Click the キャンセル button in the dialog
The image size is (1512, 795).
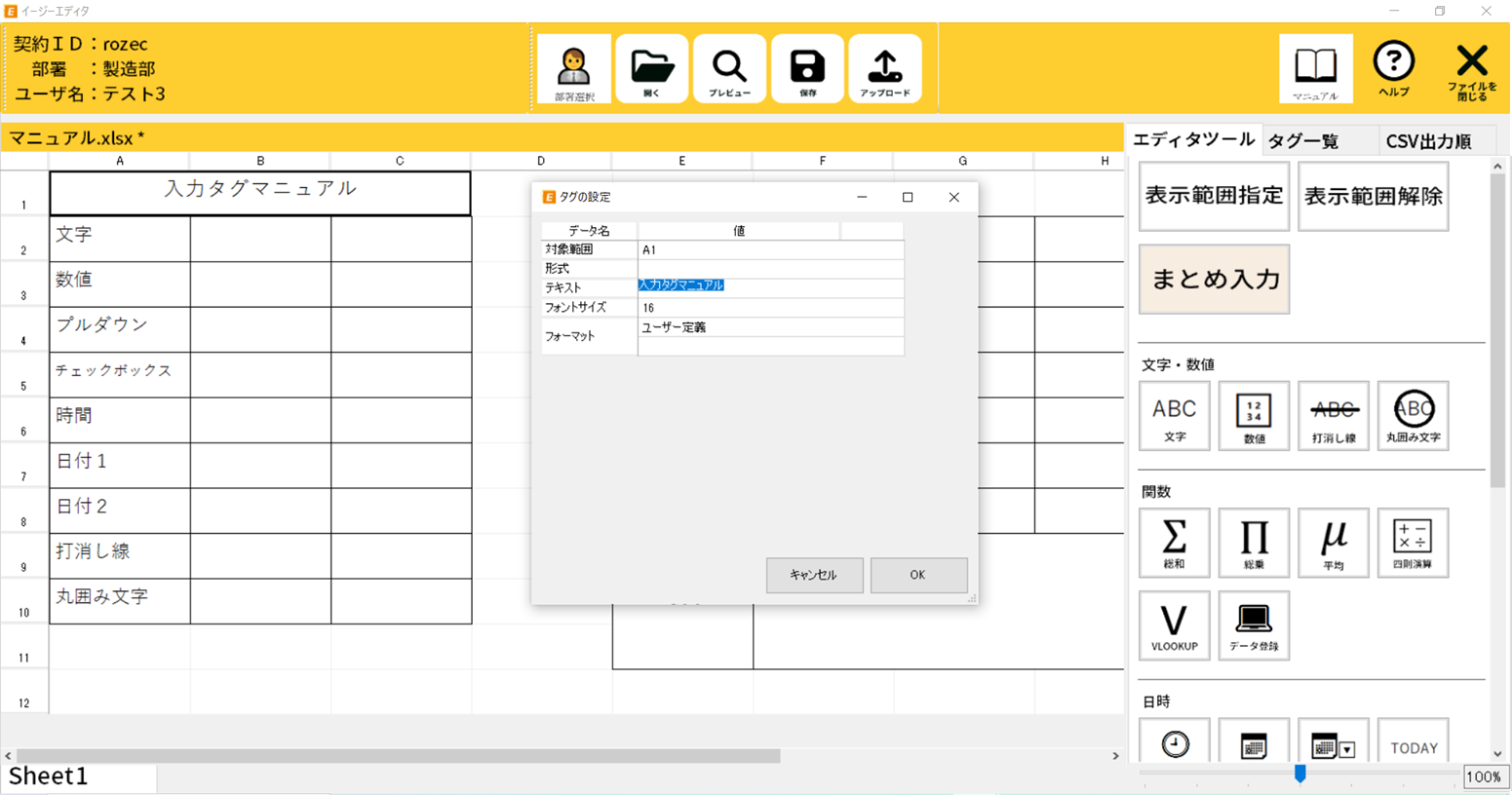pos(813,575)
